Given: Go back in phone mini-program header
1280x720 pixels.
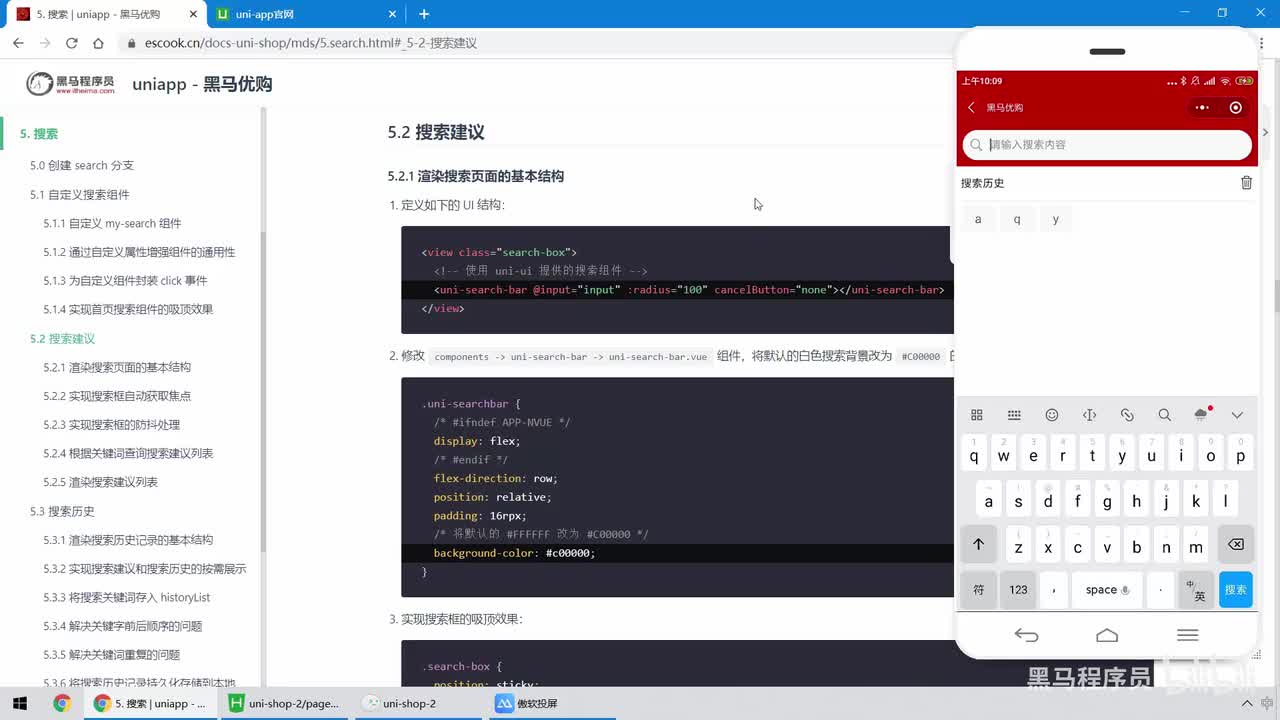Looking at the screenshot, I should pyautogui.click(x=971, y=108).
